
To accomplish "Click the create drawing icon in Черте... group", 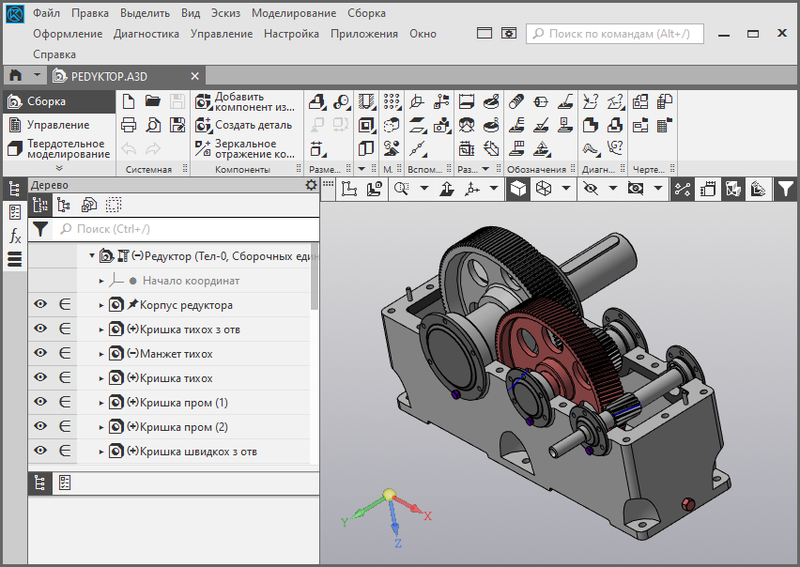I will [x=640, y=102].
